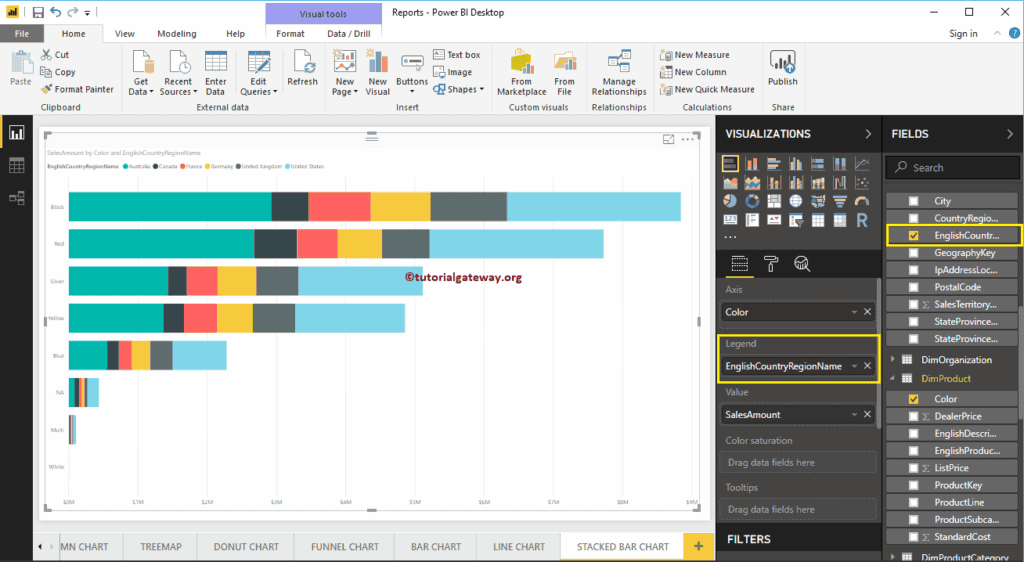Pick the pie chart visualization
This screenshot has width=1024, height=562.
pos(730,202)
